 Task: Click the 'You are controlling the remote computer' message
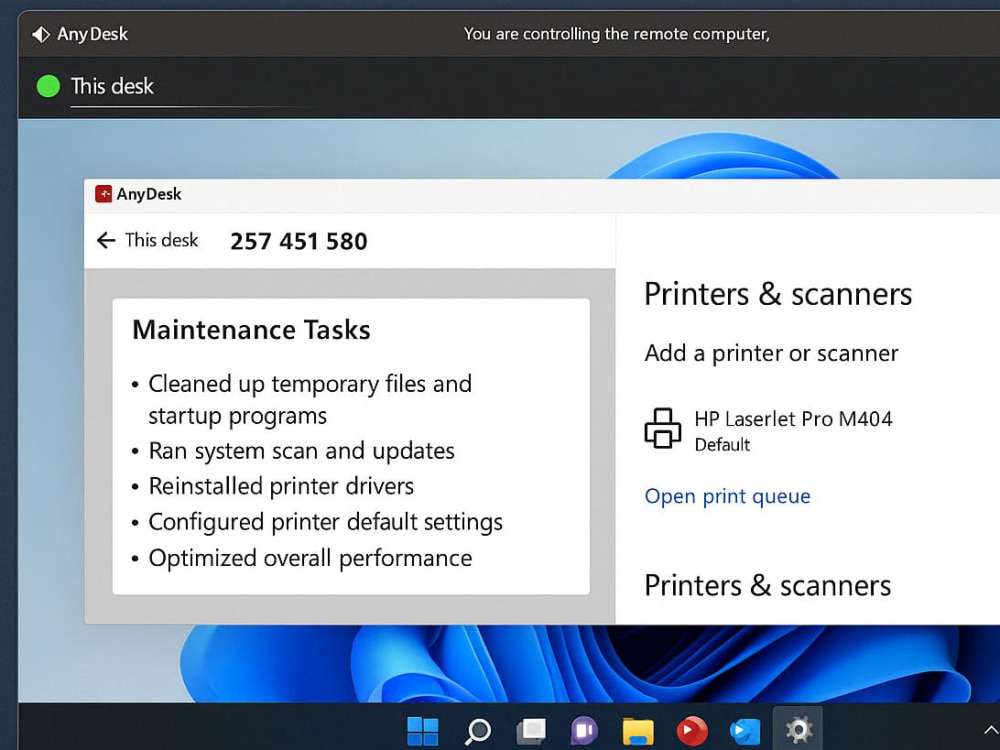point(616,34)
